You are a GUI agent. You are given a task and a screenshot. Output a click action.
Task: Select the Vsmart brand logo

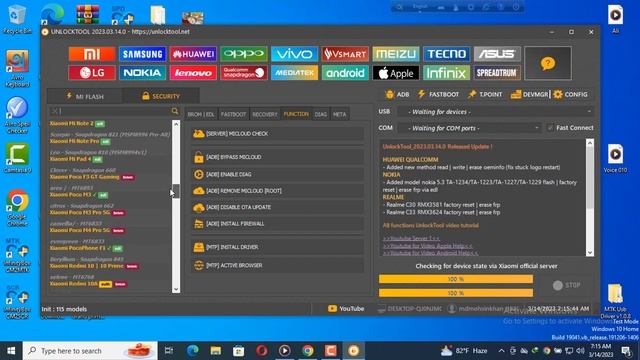coord(345,54)
